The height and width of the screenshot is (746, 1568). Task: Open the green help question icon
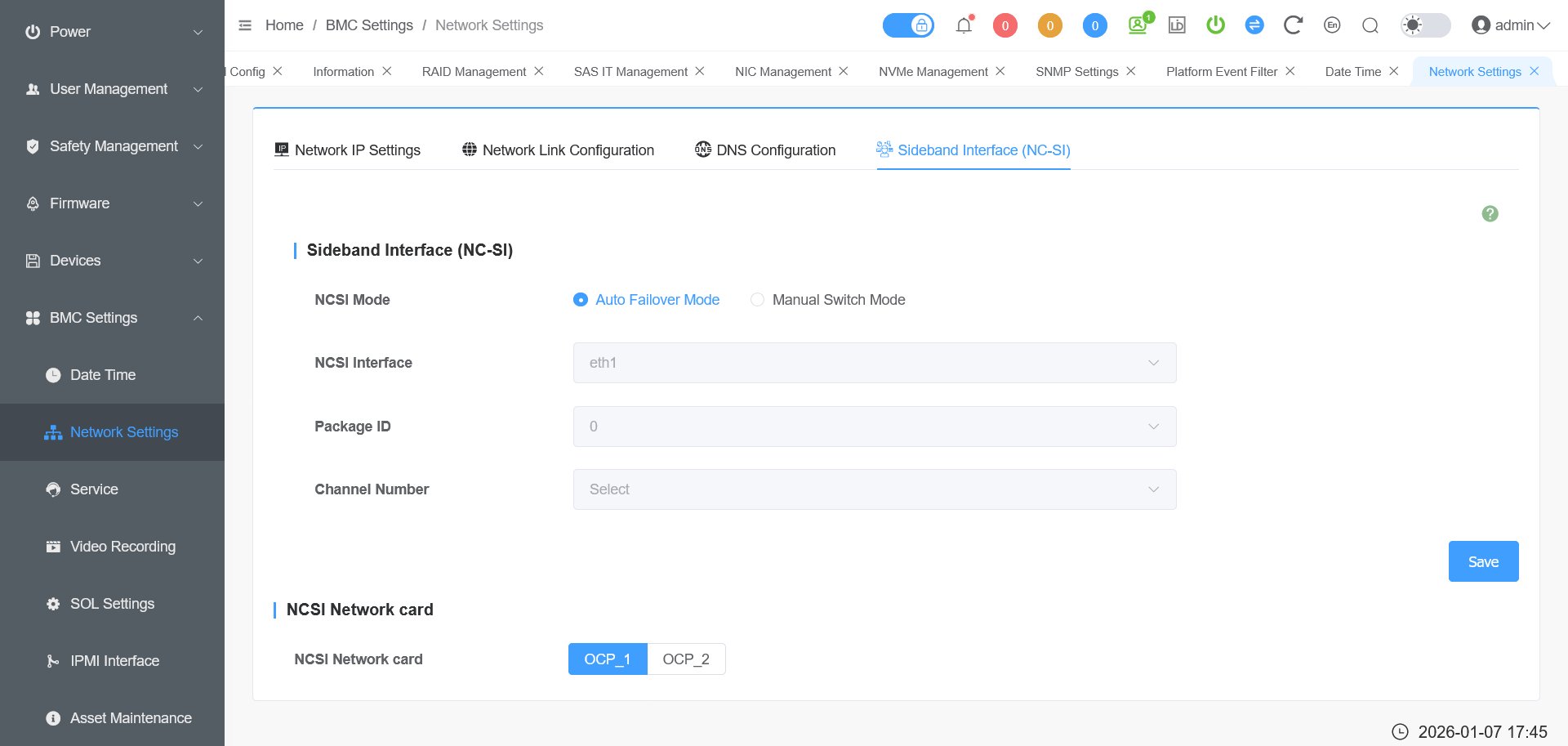tap(1490, 213)
